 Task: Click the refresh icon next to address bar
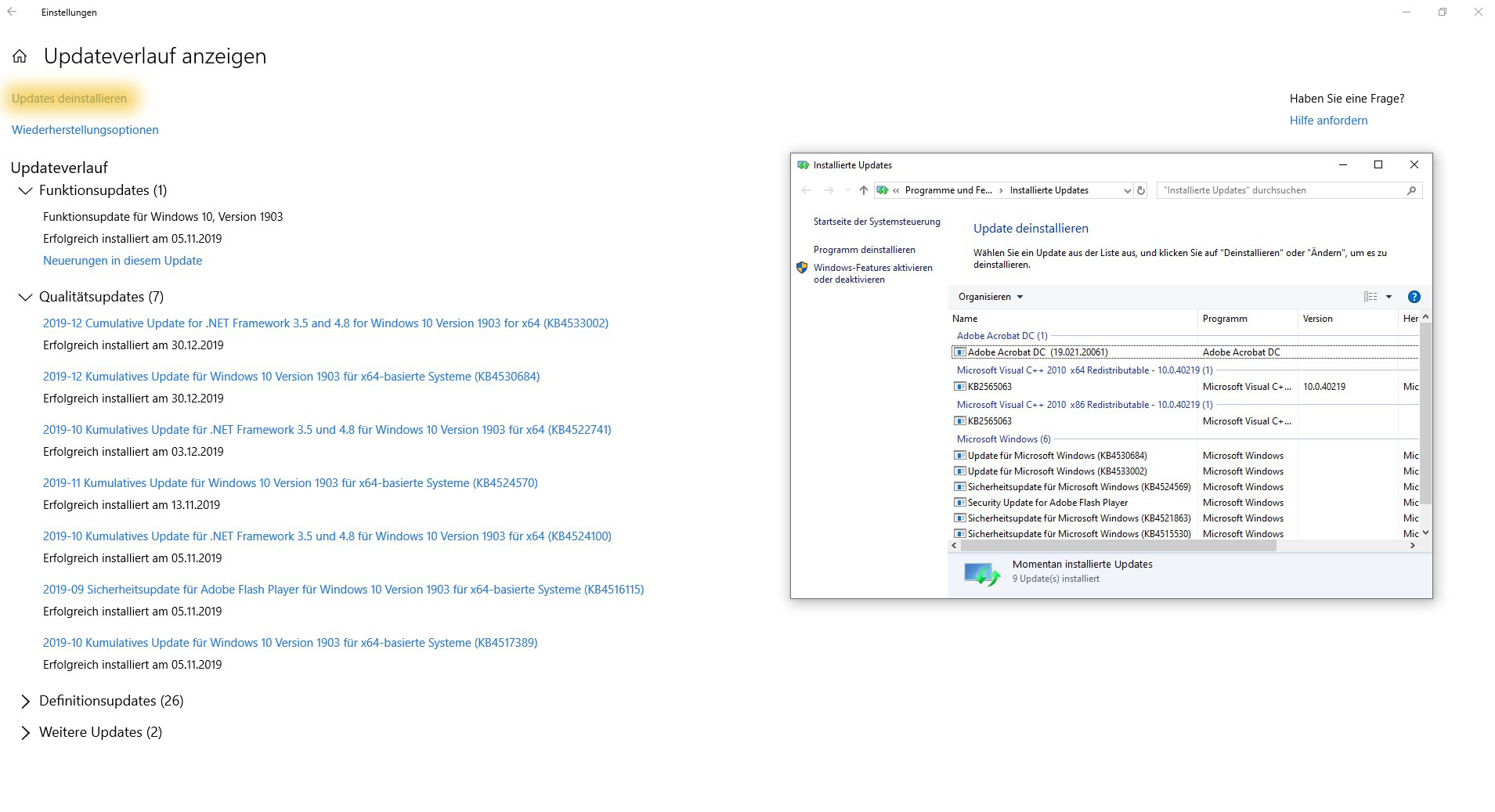1141,190
